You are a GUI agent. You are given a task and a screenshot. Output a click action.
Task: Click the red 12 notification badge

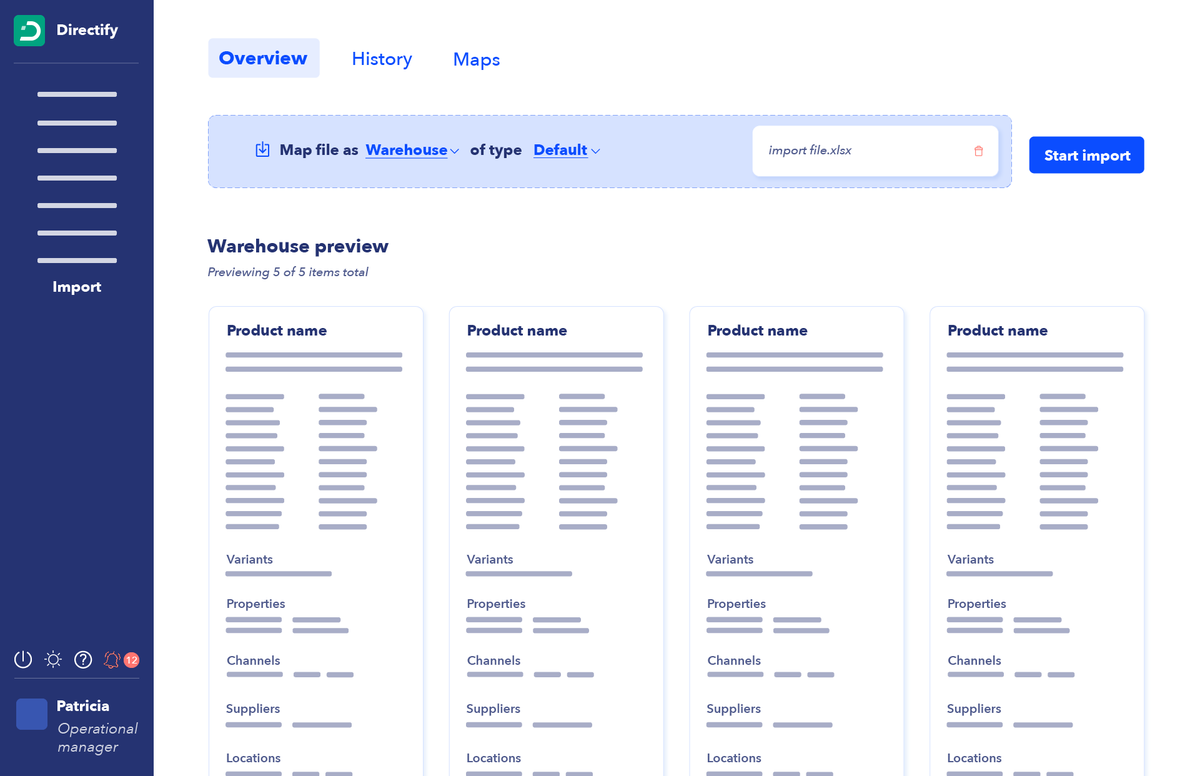tap(131, 660)
